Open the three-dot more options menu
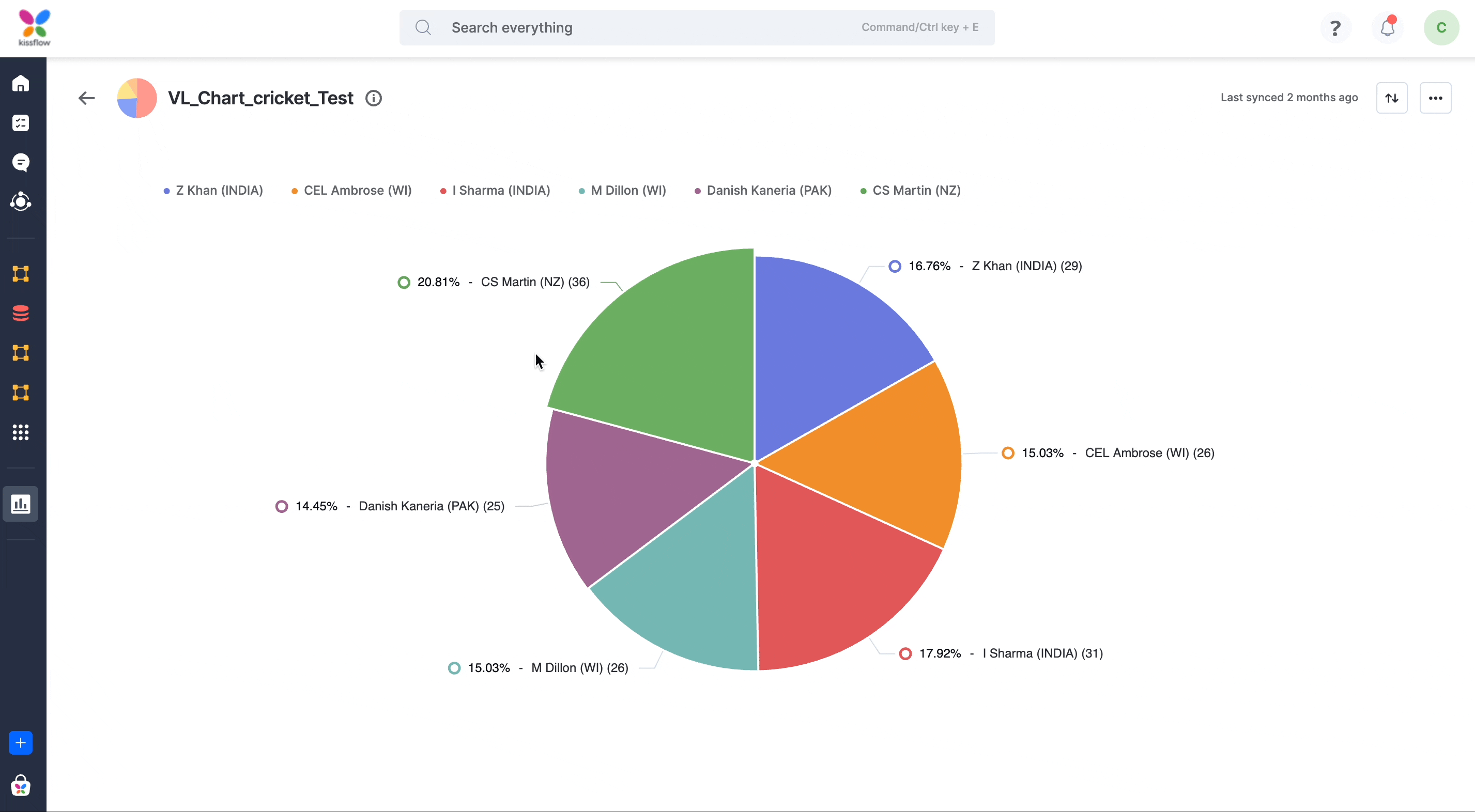Screen dimensions: 1475x812 pos(1435,98)
